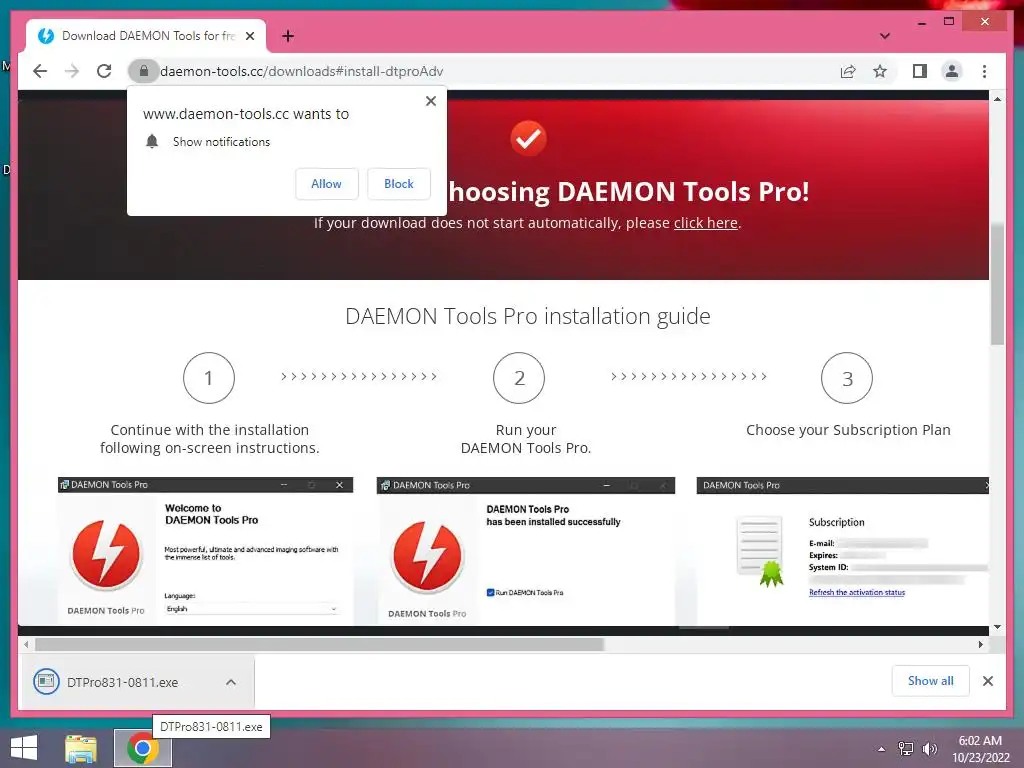Click the scroll left arrow

(26, 645)
